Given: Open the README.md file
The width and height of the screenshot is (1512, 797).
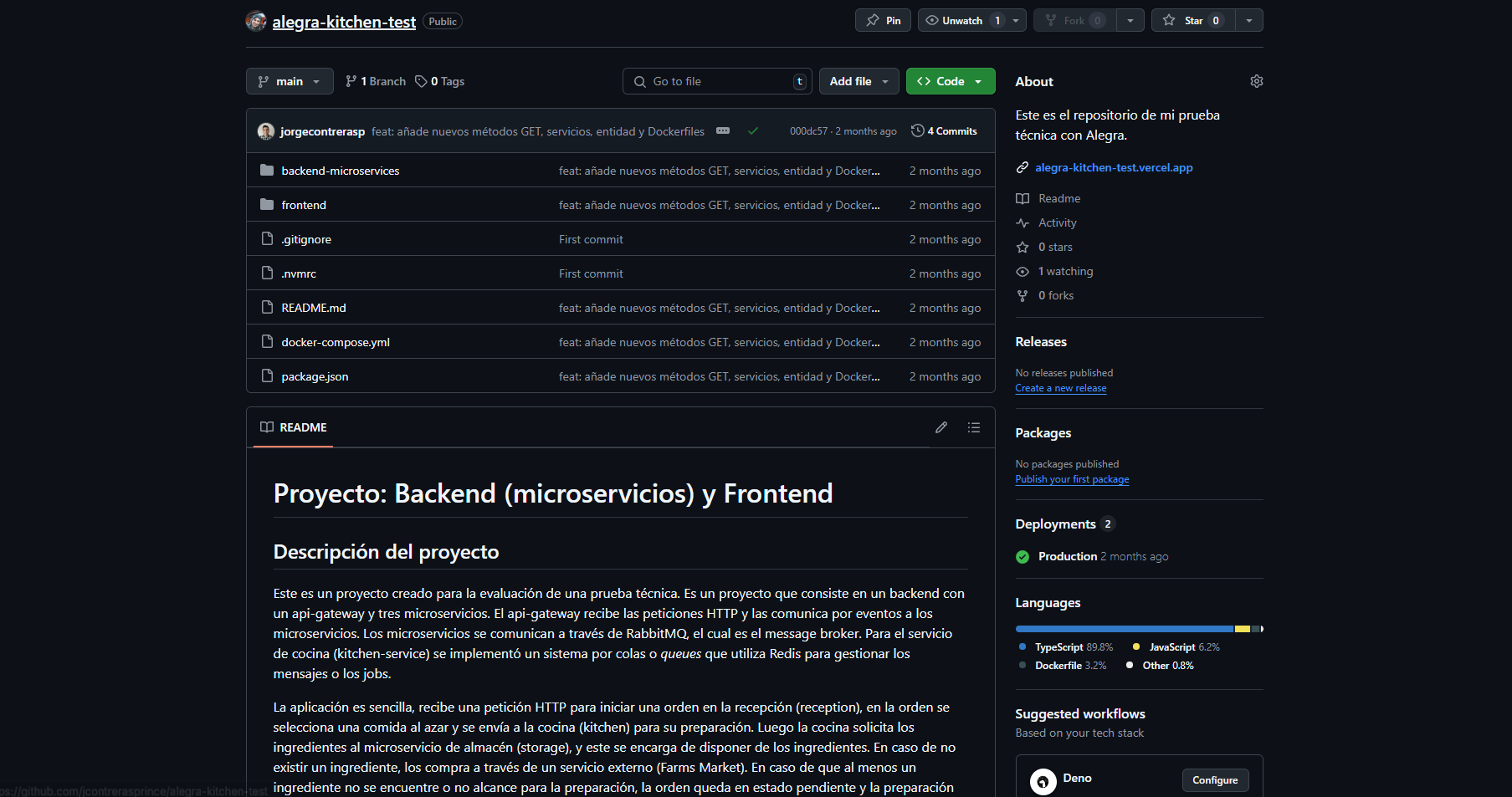Looking at the screenshot, I should 314,308.
